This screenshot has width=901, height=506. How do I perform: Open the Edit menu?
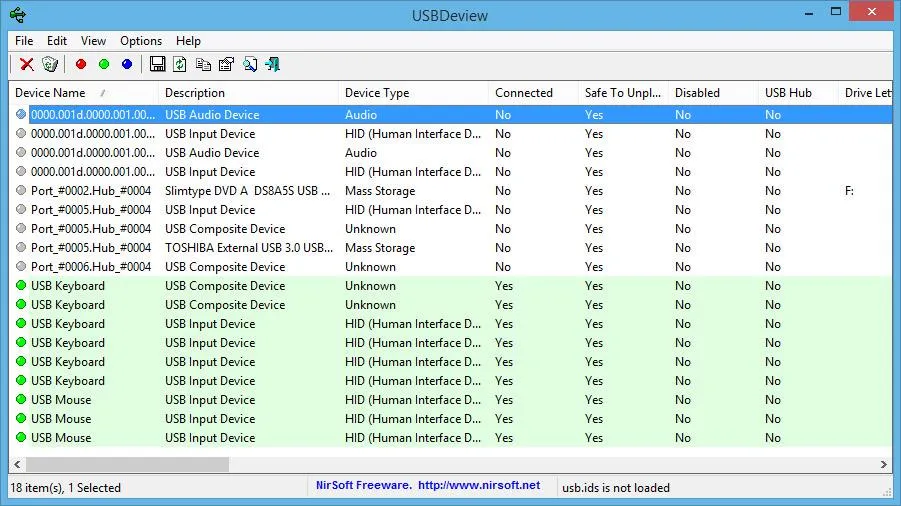point(57,41)
